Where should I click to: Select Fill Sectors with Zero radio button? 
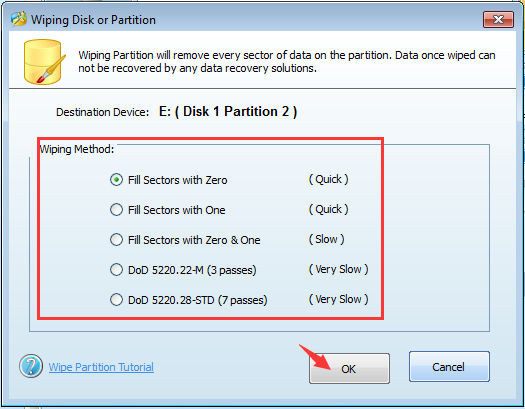click(116, 180)
